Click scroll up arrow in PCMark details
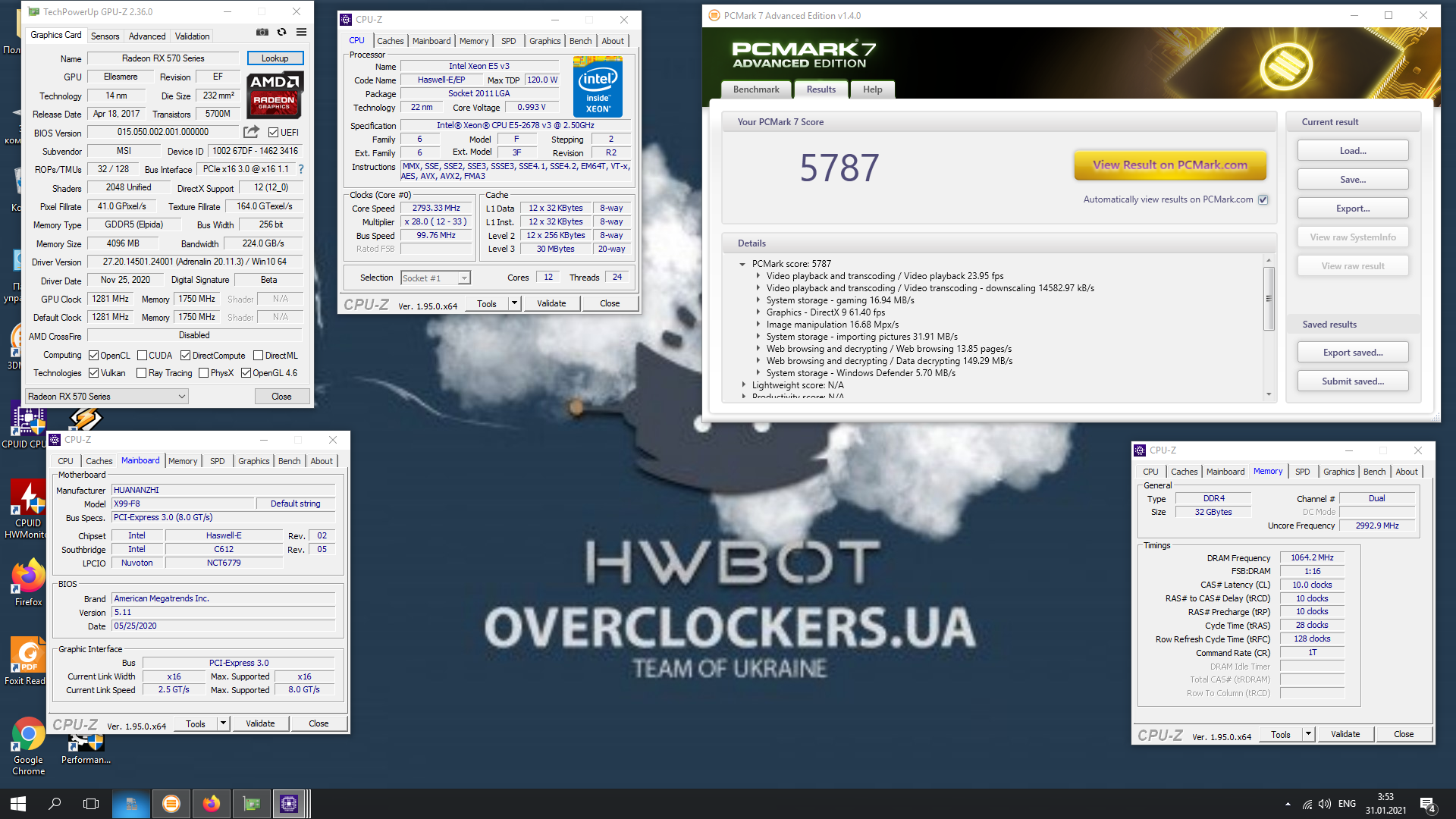1456x819 pixels. [x=1269, y=260]
